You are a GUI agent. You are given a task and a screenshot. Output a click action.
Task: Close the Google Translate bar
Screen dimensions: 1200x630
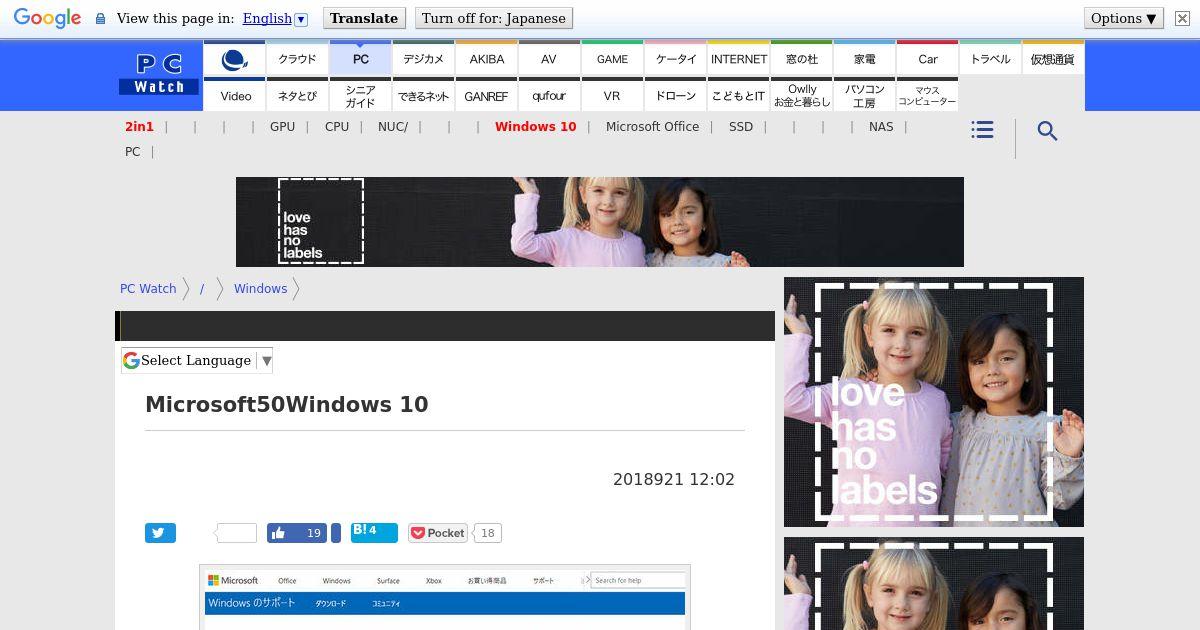[x=1181, y=18]
